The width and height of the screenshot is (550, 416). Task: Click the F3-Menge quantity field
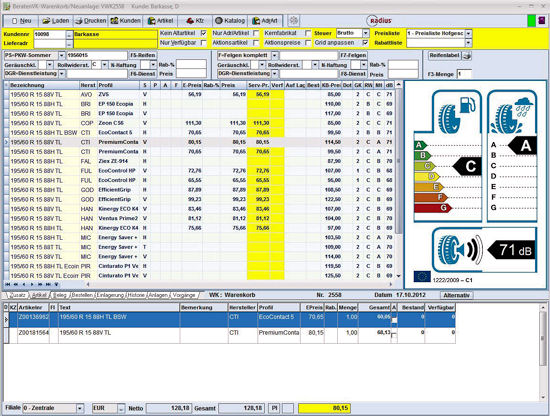point(464,74)
